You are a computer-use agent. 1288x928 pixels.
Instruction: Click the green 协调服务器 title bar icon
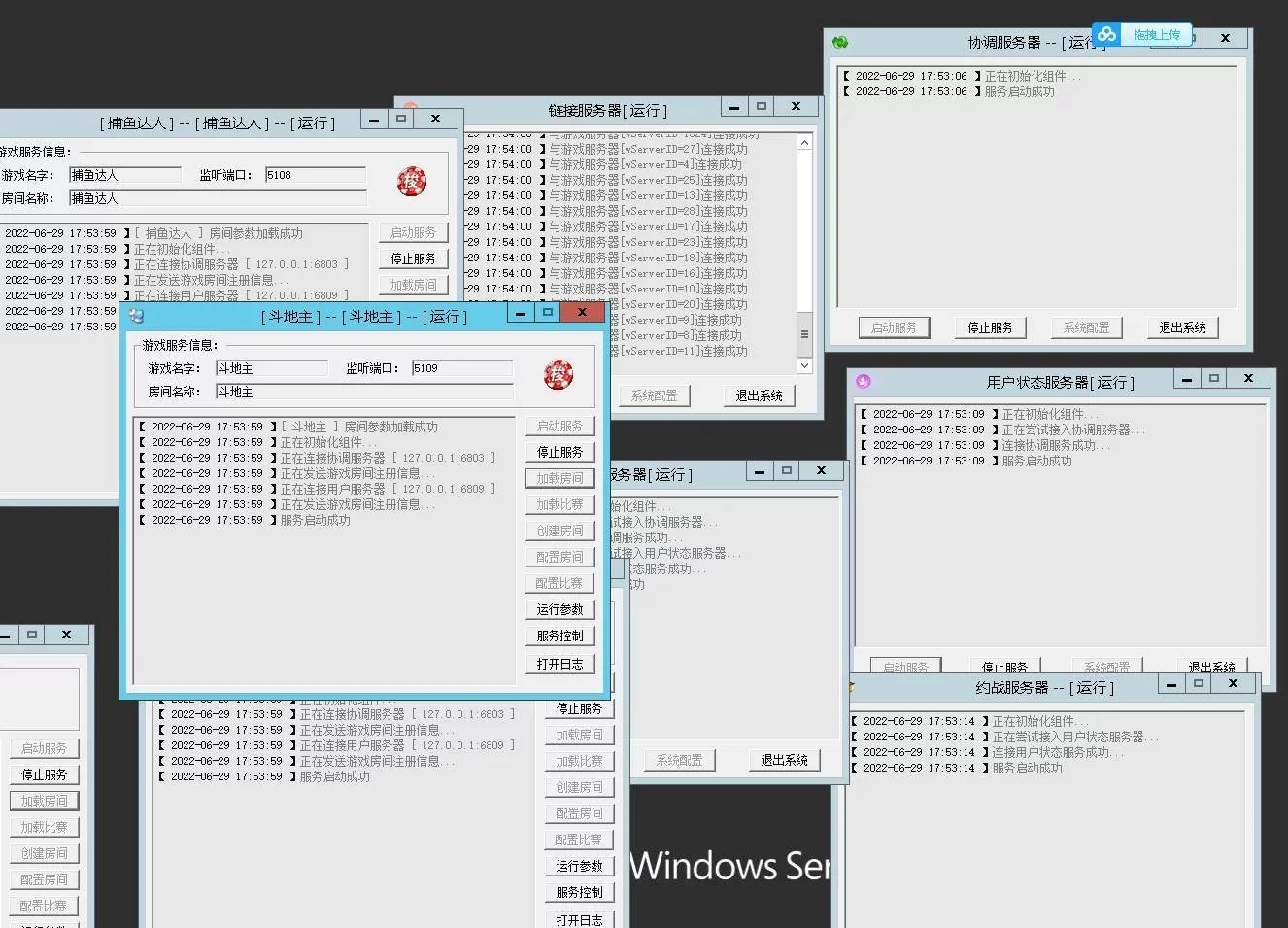(x=840, y=41)
